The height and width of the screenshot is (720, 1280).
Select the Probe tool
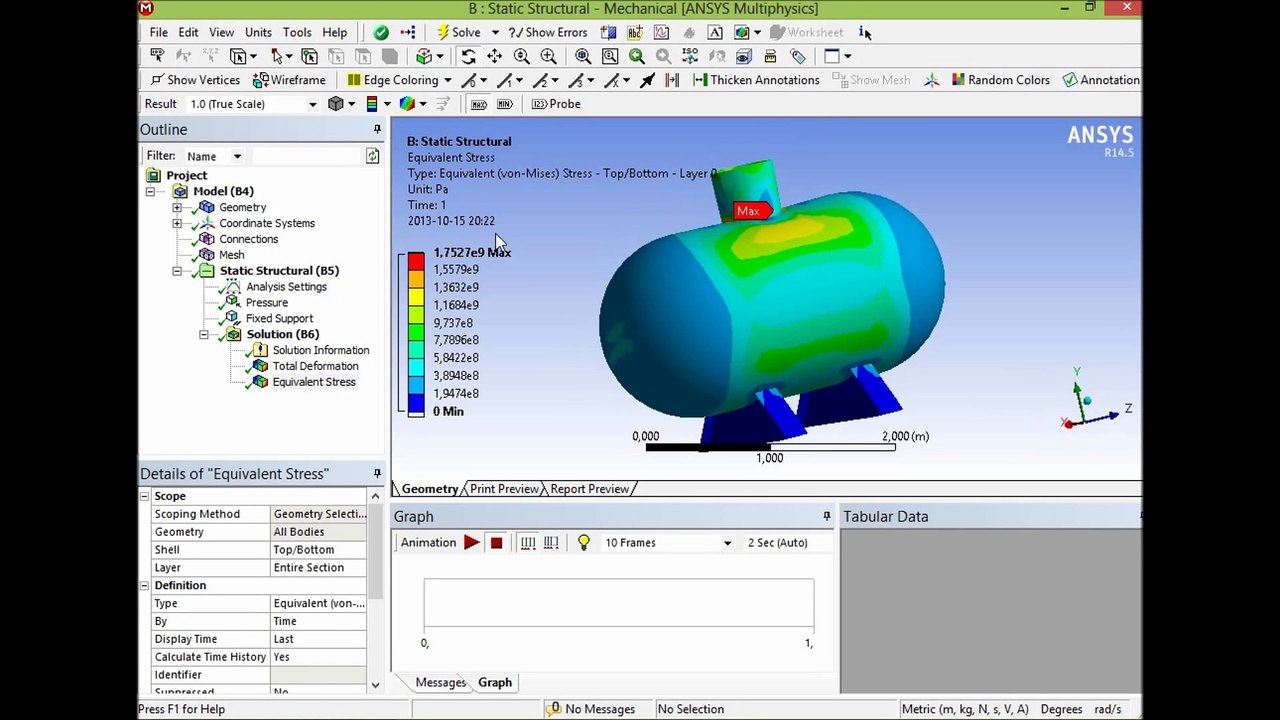point(556,104)
